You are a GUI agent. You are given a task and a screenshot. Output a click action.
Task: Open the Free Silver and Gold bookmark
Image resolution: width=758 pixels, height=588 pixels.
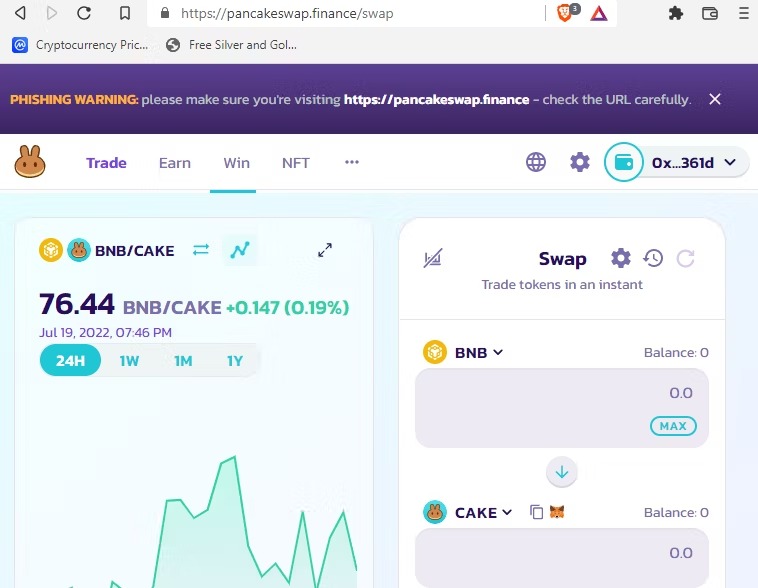(231, 45)
